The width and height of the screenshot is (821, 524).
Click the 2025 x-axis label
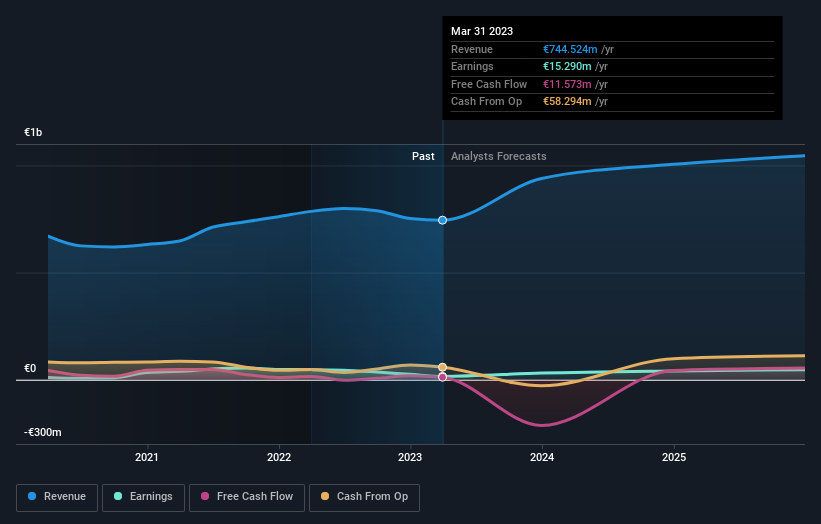674,458
